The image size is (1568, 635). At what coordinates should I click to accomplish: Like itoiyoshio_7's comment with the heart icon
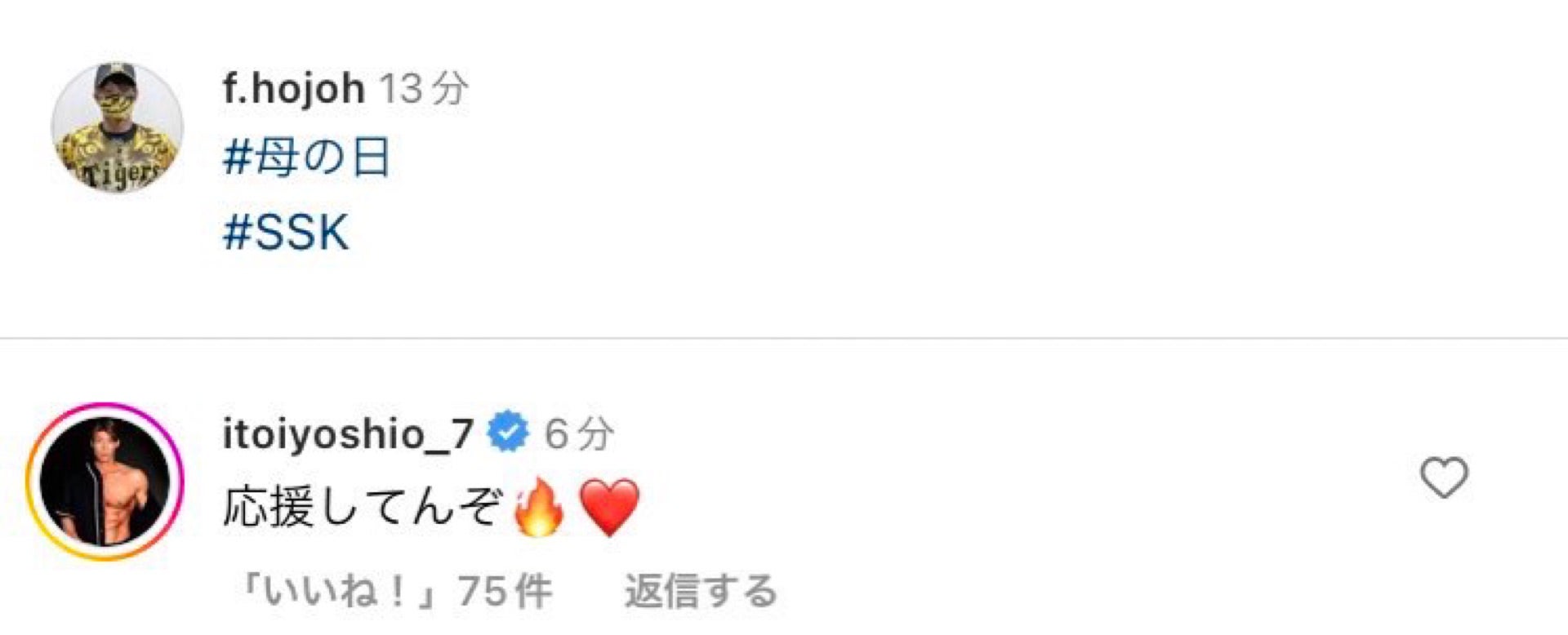point(1444,477)
